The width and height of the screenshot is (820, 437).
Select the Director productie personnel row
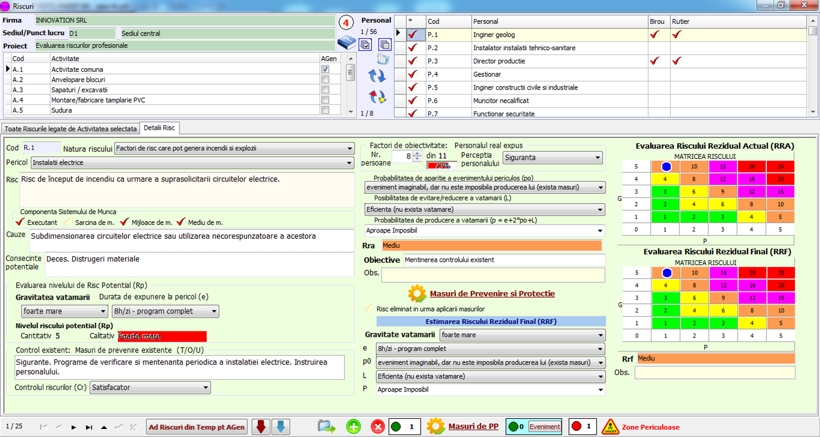[x=601, y=61]
